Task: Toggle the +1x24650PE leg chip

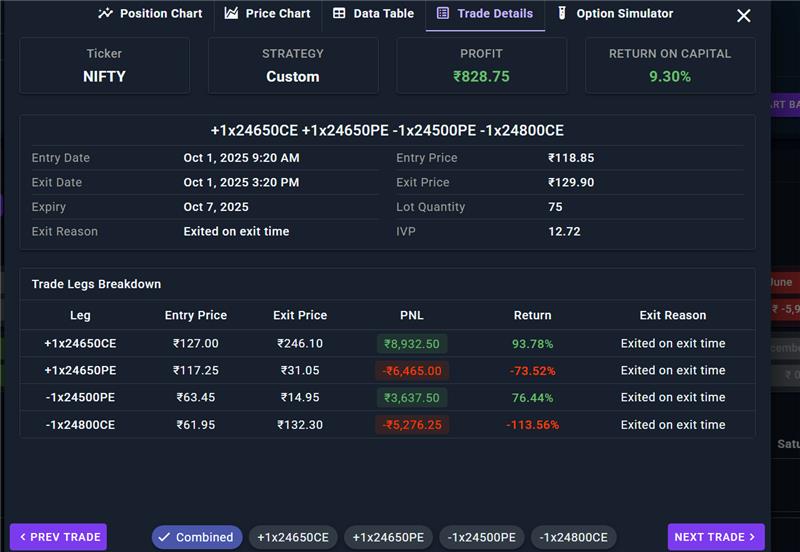Action: coord(388,537)
